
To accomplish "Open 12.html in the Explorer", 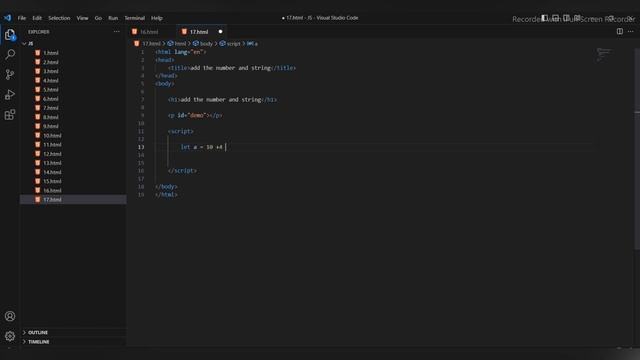I will click(52, 154).
